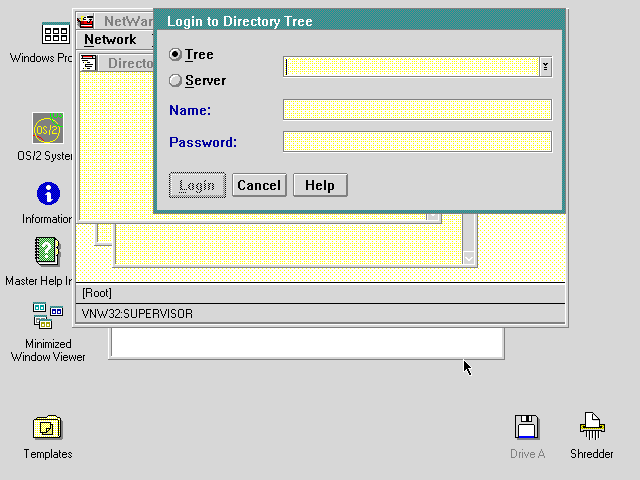Click the VNW32:SUPERVISOR status text
The image size is (640, 480).
(x=137, y=314)
